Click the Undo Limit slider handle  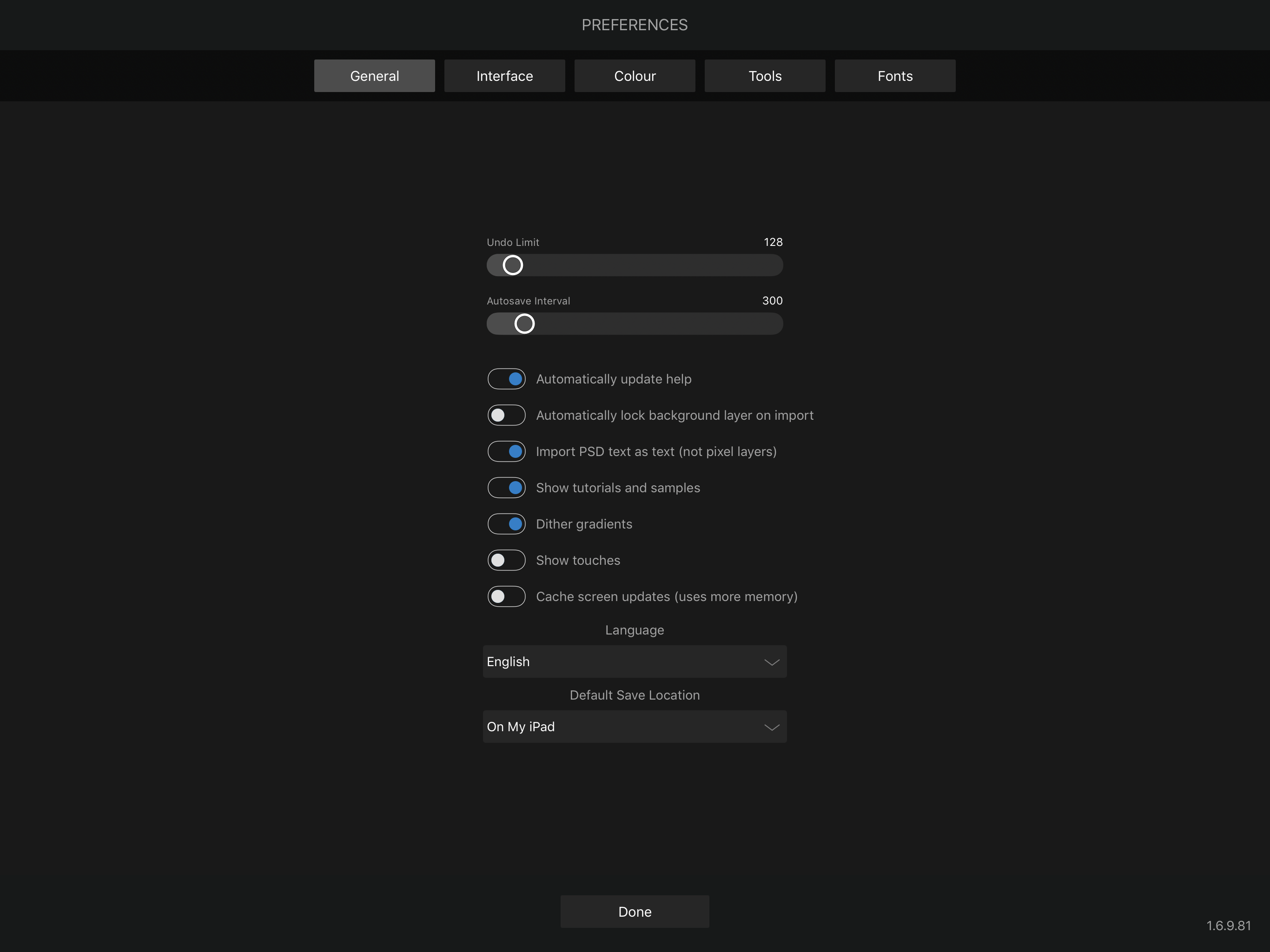(x=513, y=265)
